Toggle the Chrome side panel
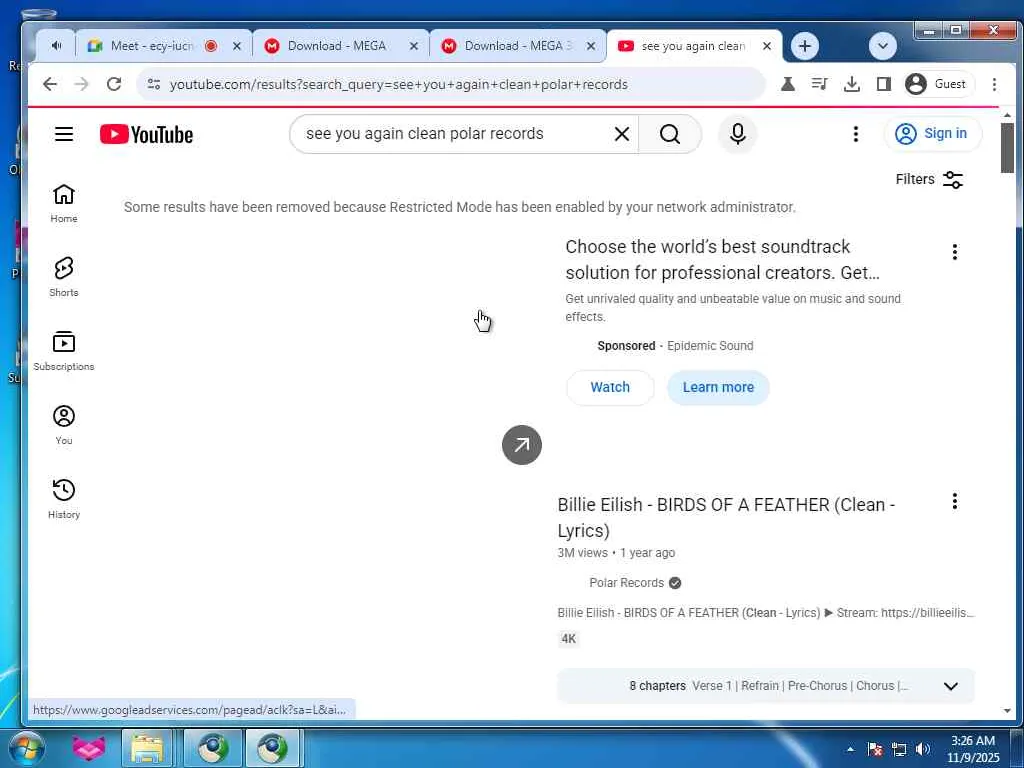This screenshot has width=1024, height=768. coord(884,84)
